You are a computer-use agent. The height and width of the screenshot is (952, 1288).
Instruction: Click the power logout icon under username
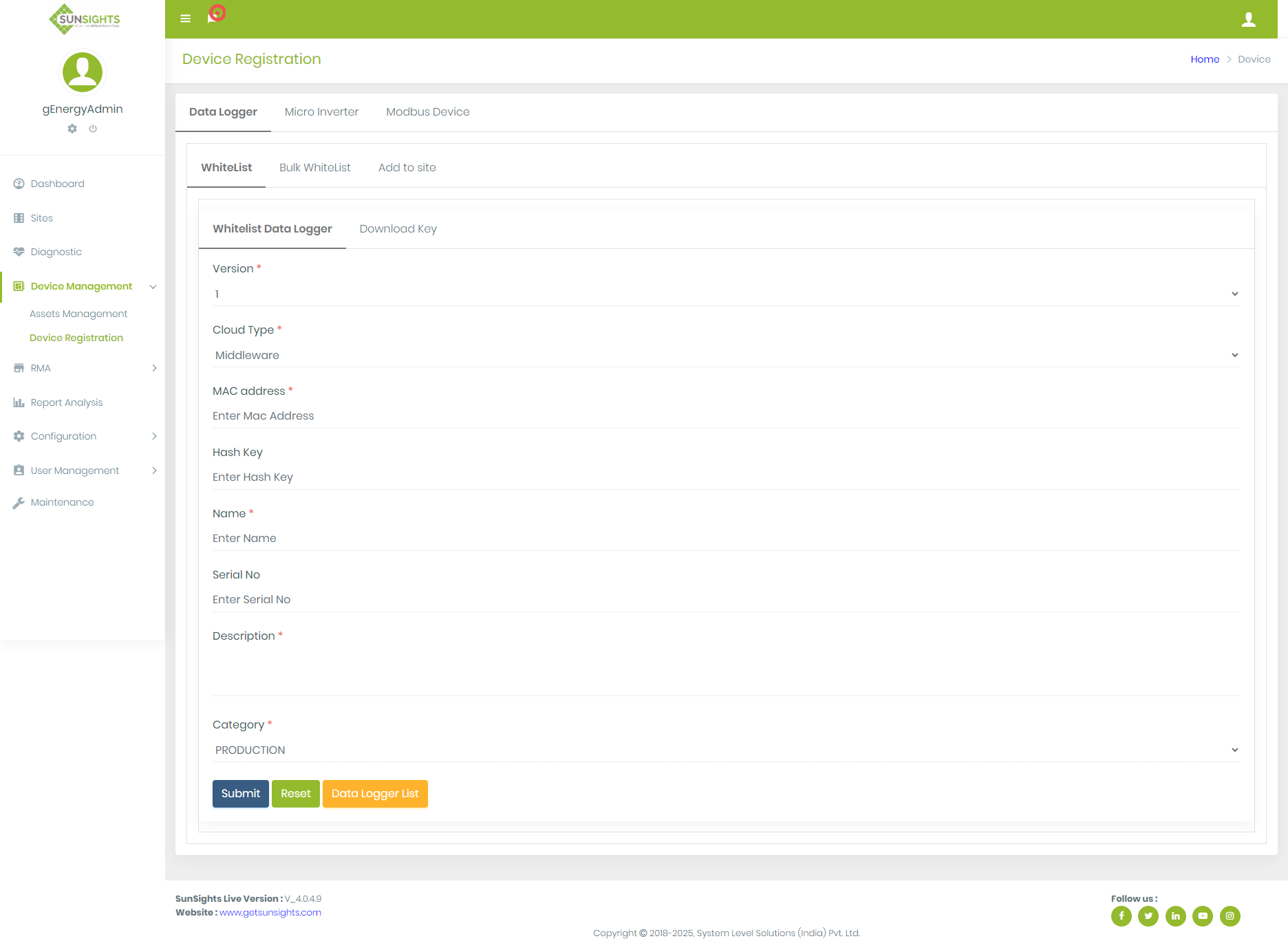[93, 129]
